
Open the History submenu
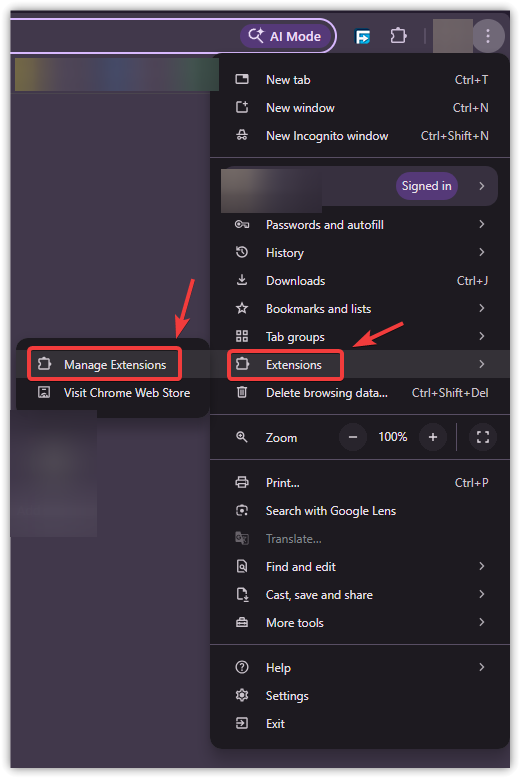coord(360,253)
